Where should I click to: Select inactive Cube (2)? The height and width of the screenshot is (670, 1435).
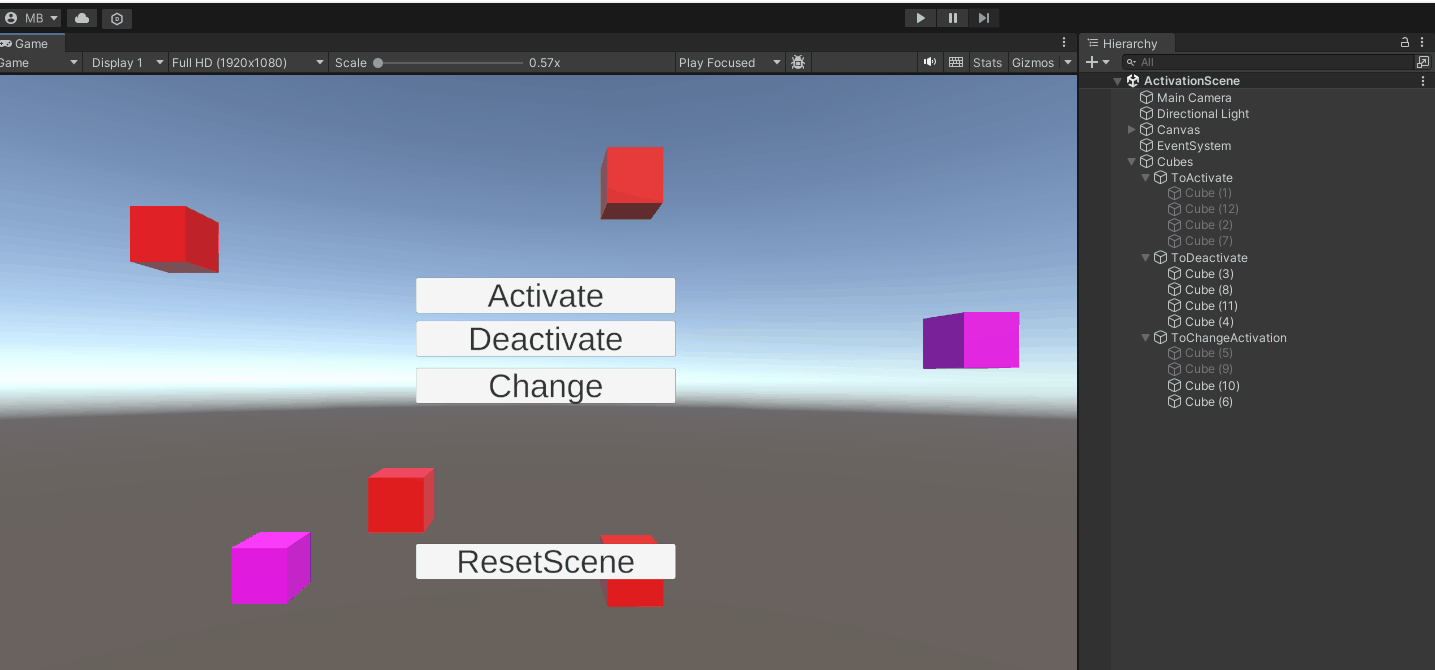pyautogui.click(x=1208, y=225)
